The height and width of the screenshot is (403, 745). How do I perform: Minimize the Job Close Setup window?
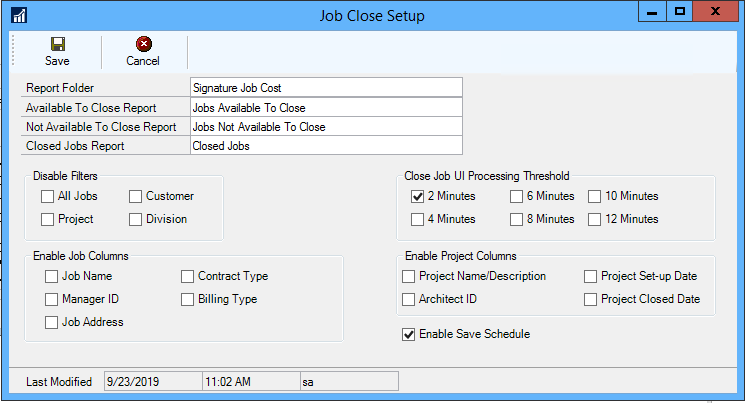pyautogui.click(x=652, y=13)
